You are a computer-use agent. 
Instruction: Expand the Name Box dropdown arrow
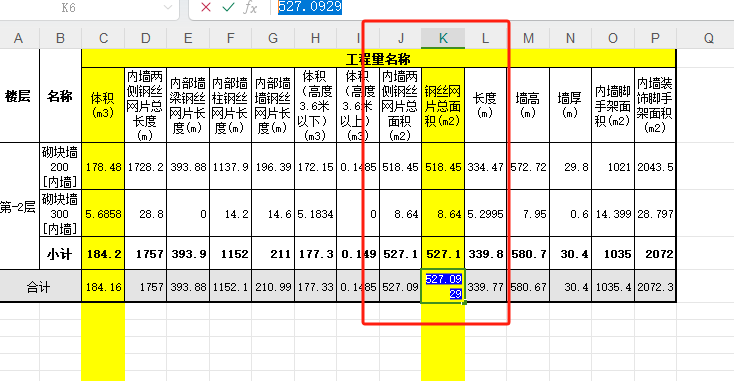tap(168, 7)
